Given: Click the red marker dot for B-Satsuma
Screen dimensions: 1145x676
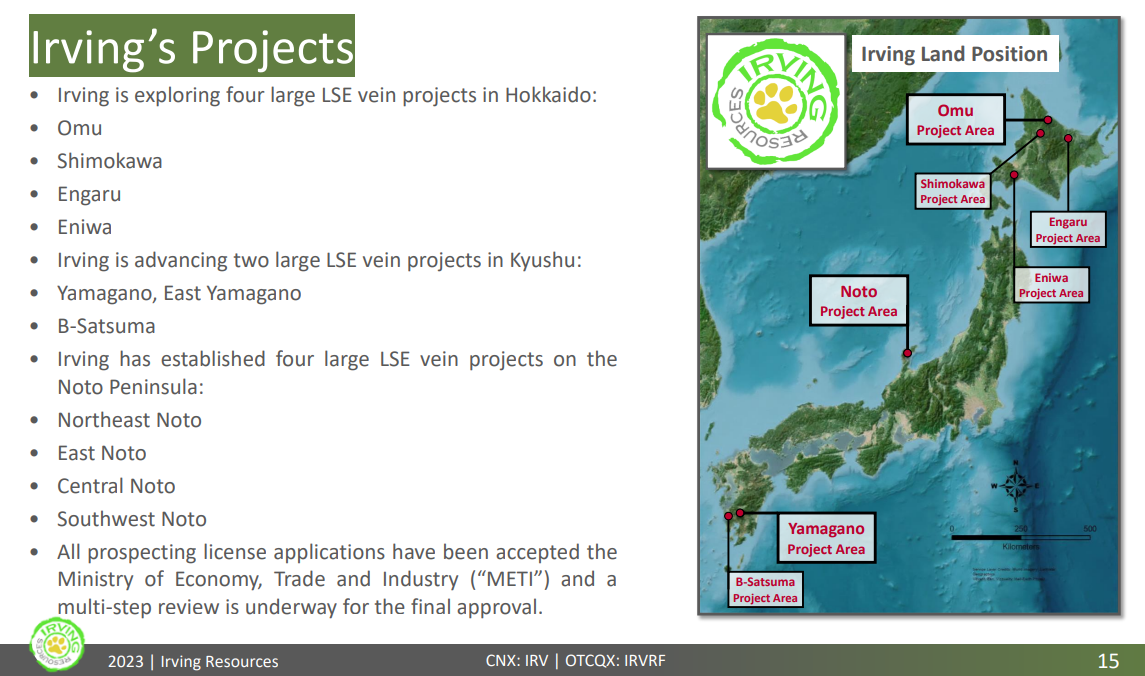Looking at the screenshot, I should 728,516.
